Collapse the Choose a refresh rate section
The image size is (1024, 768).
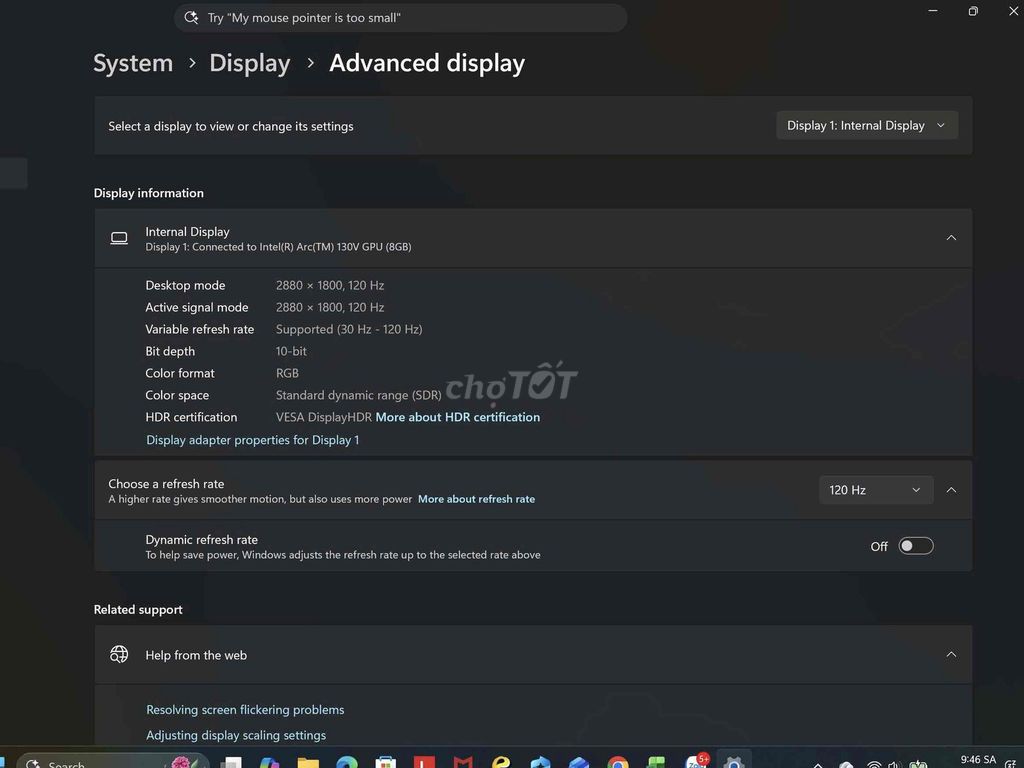[951, 490]
